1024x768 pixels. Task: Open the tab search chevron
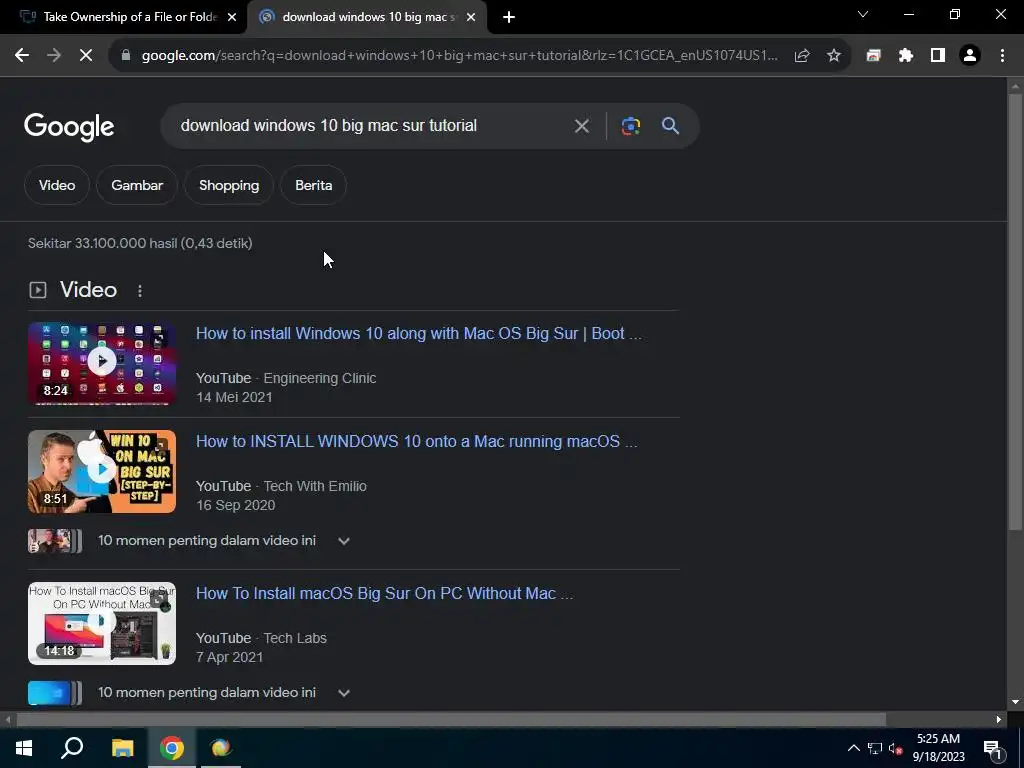point(863,14)
